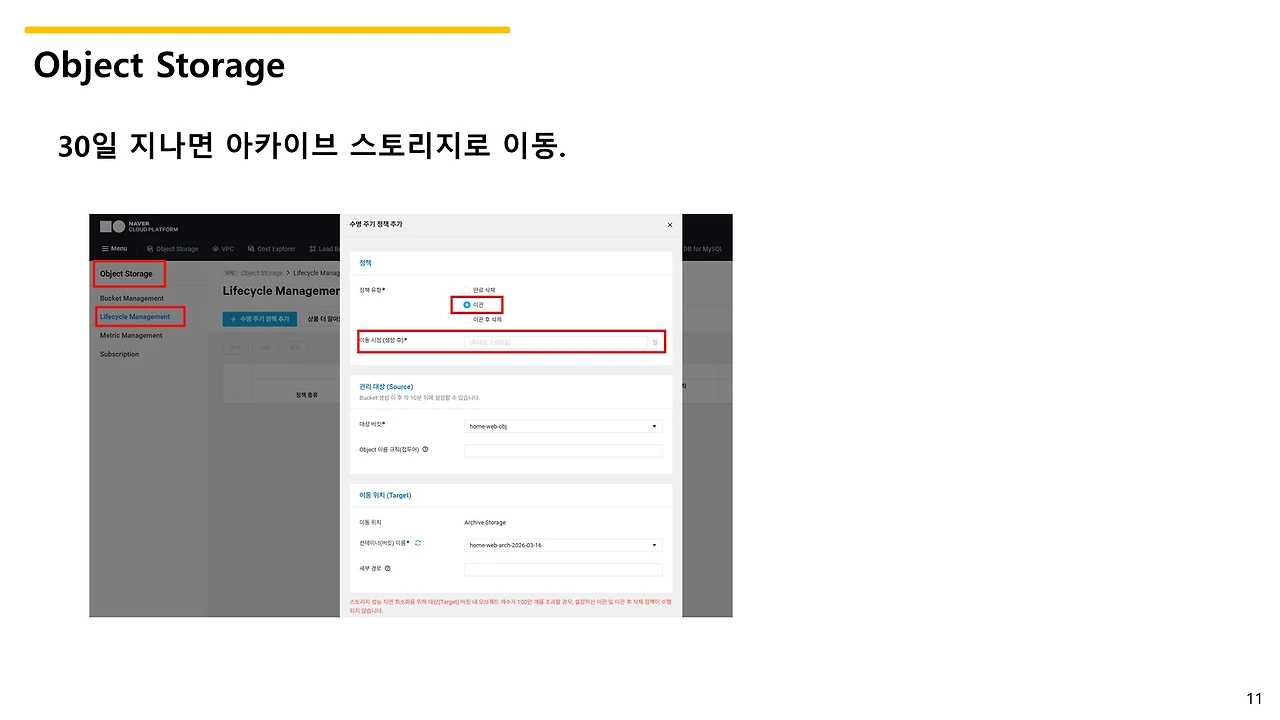The height and width of the screenshot is (720, 1280).
Task: Click the tooltip beside Object 이름 규칙
Action: pos(425,449)
